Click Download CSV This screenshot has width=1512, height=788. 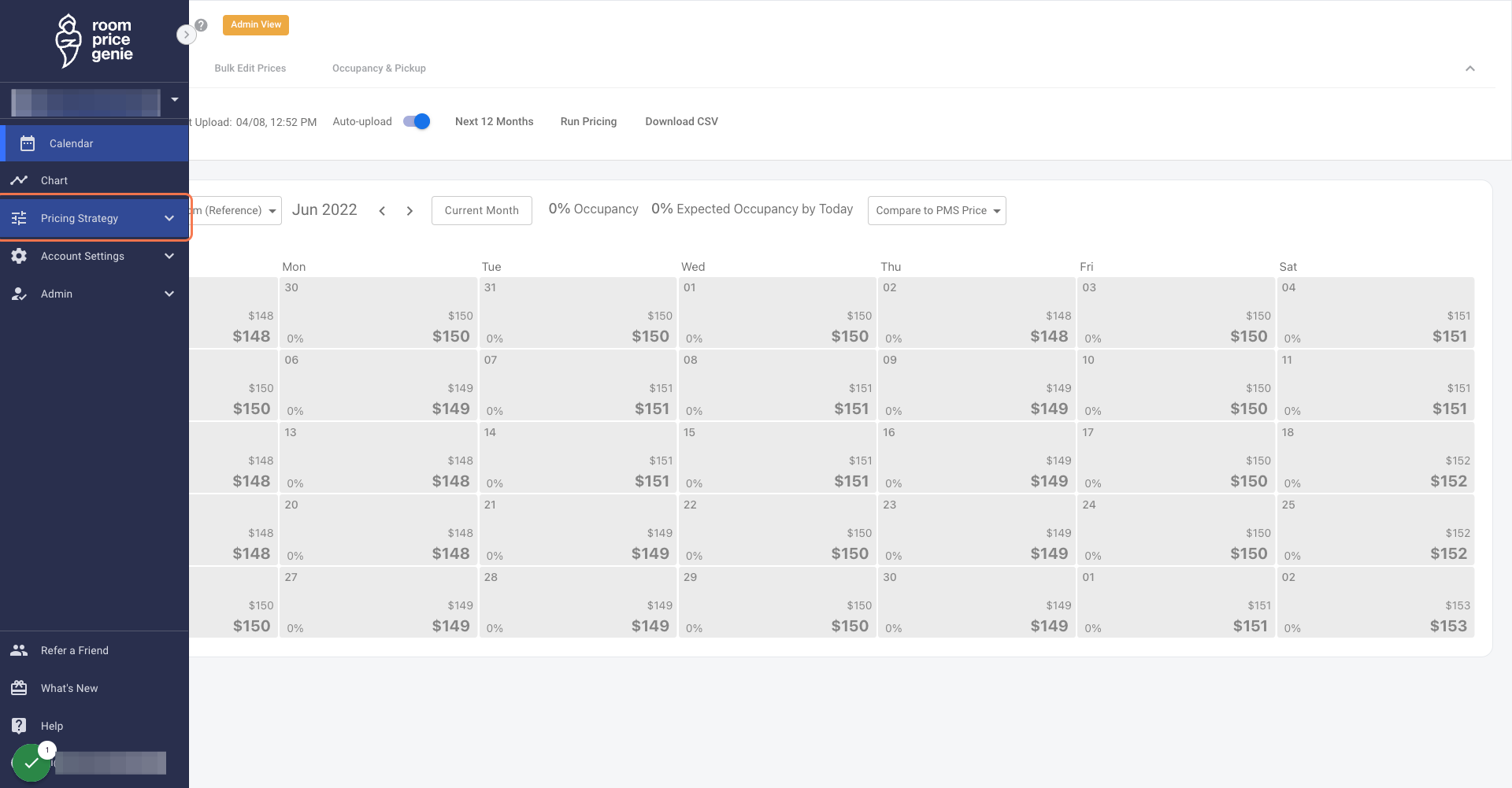tap(681, 121)
